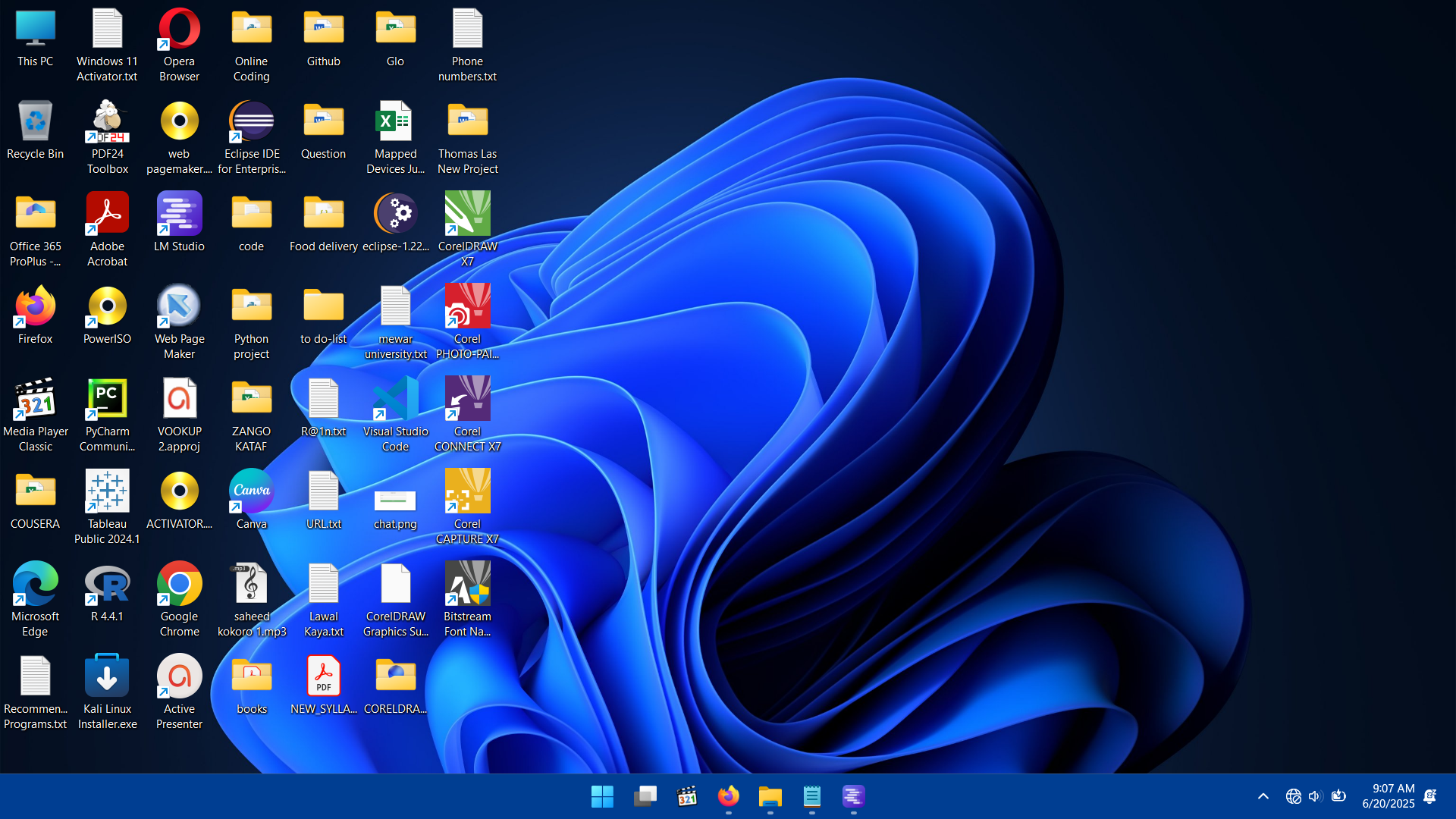Select Kali Linux Installer.exe icon

108,693
